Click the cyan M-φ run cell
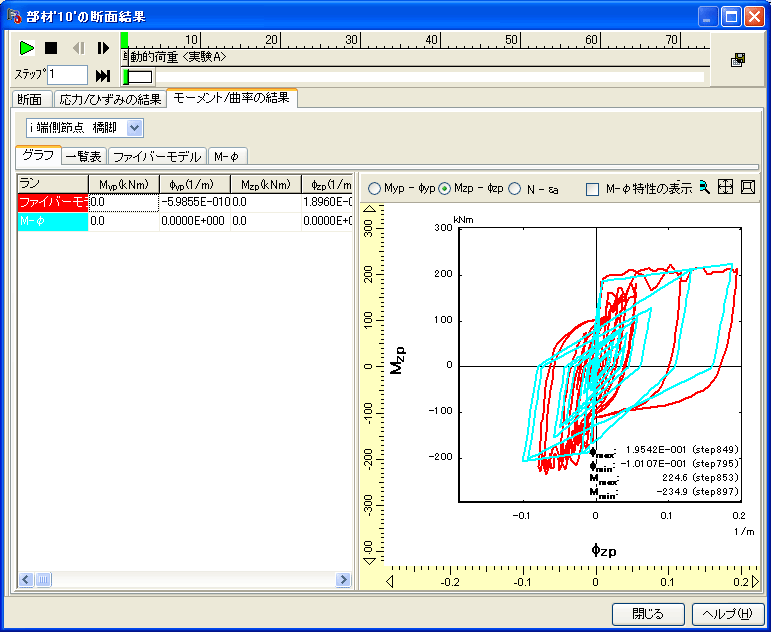This screenshot has width=771, height=632. click(53, 221)
